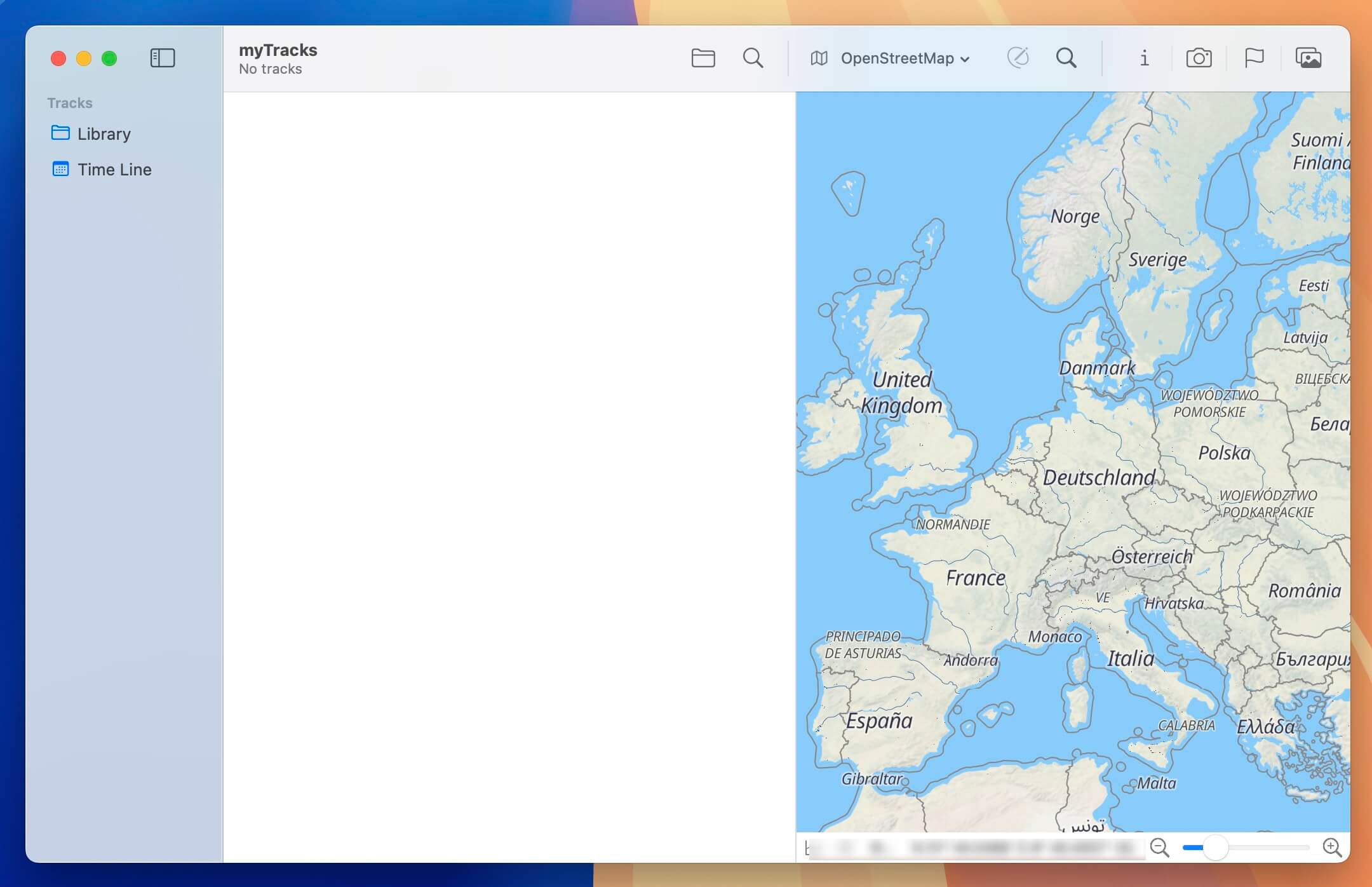Open the map location search icon
The image size is (1372, 887).
(1066, 58)
